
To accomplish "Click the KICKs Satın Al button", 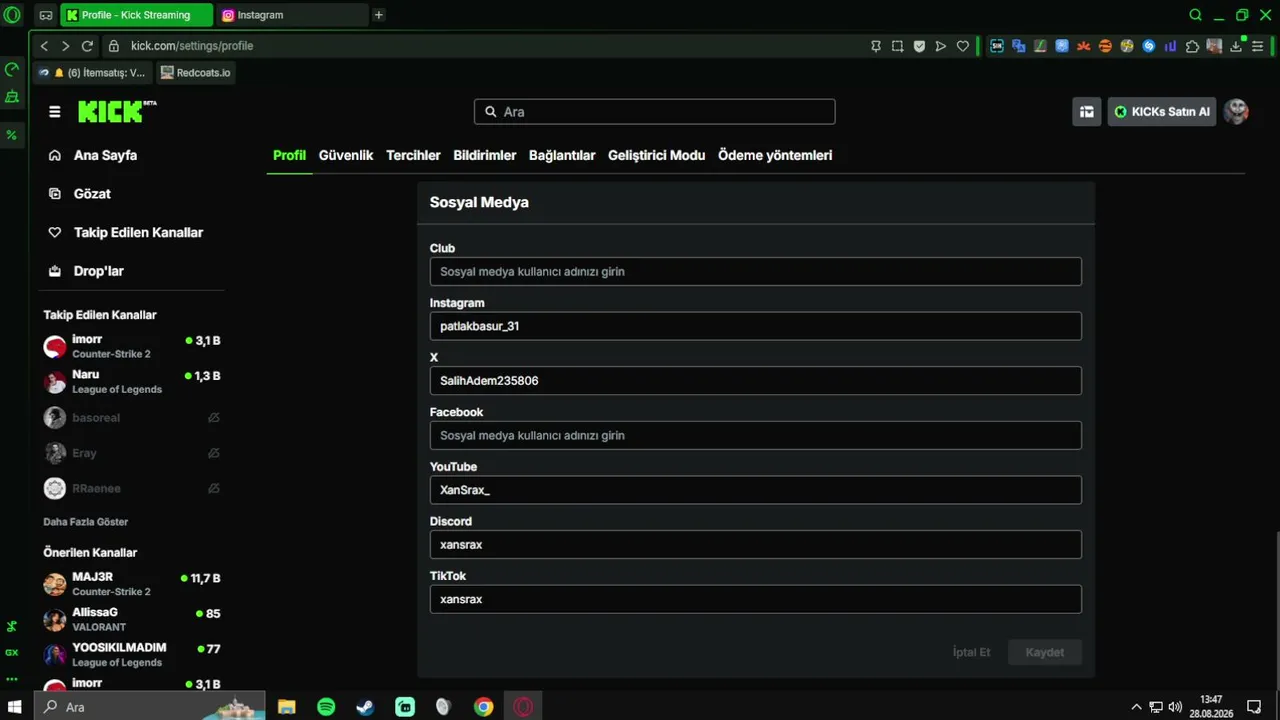I will pyautogui.click(x=1162, y=112).
